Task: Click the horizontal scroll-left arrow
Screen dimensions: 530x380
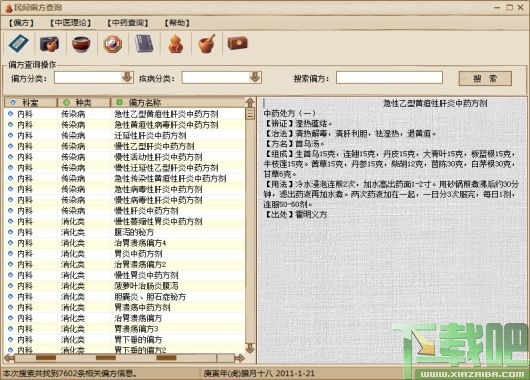Action: [9, 358]
